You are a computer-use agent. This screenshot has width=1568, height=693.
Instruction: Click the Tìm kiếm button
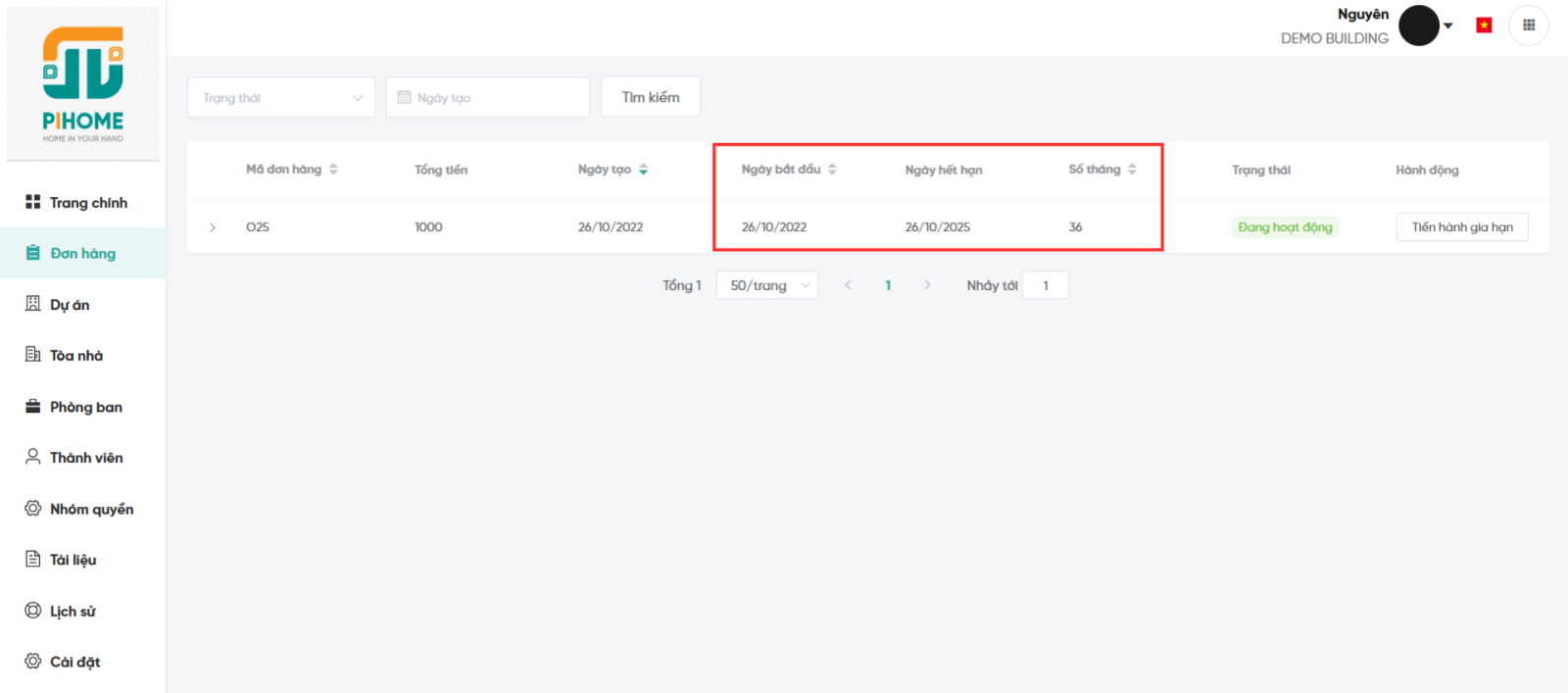[650, 97]
